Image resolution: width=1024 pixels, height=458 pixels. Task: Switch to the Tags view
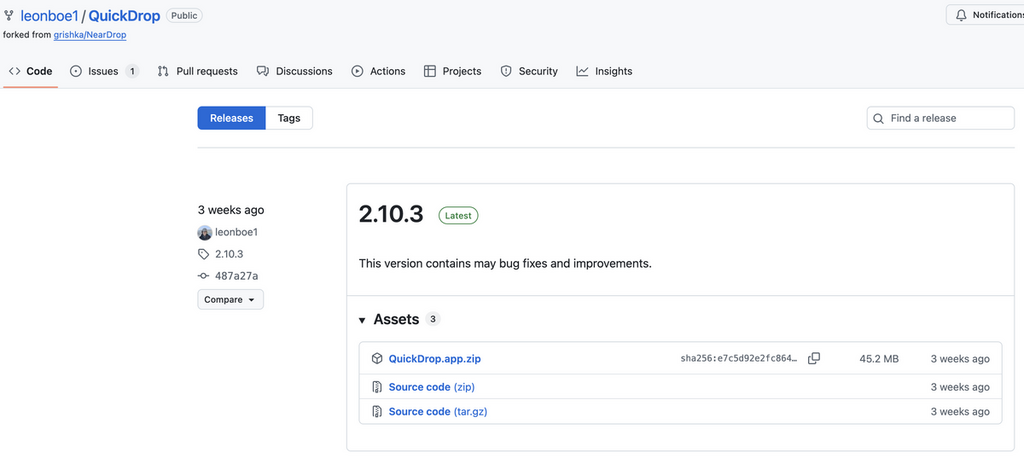click(289, 118)
